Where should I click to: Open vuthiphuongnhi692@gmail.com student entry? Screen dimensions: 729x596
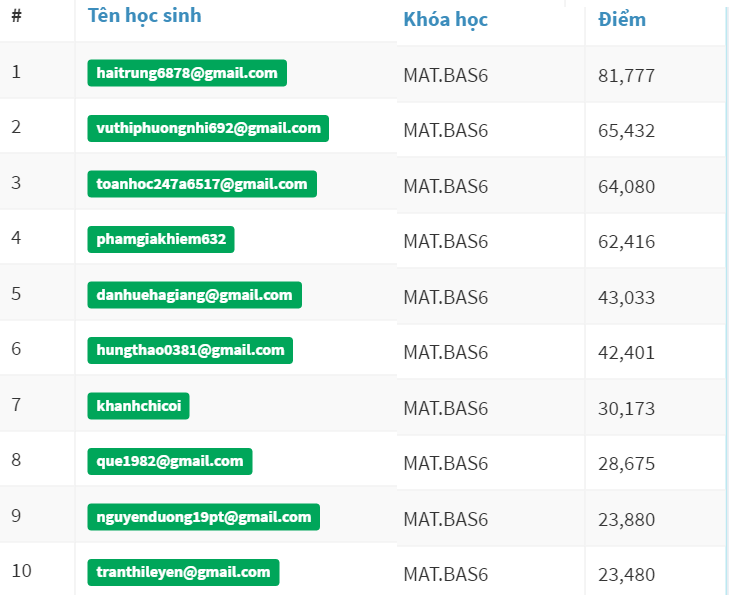coord(208,128)
